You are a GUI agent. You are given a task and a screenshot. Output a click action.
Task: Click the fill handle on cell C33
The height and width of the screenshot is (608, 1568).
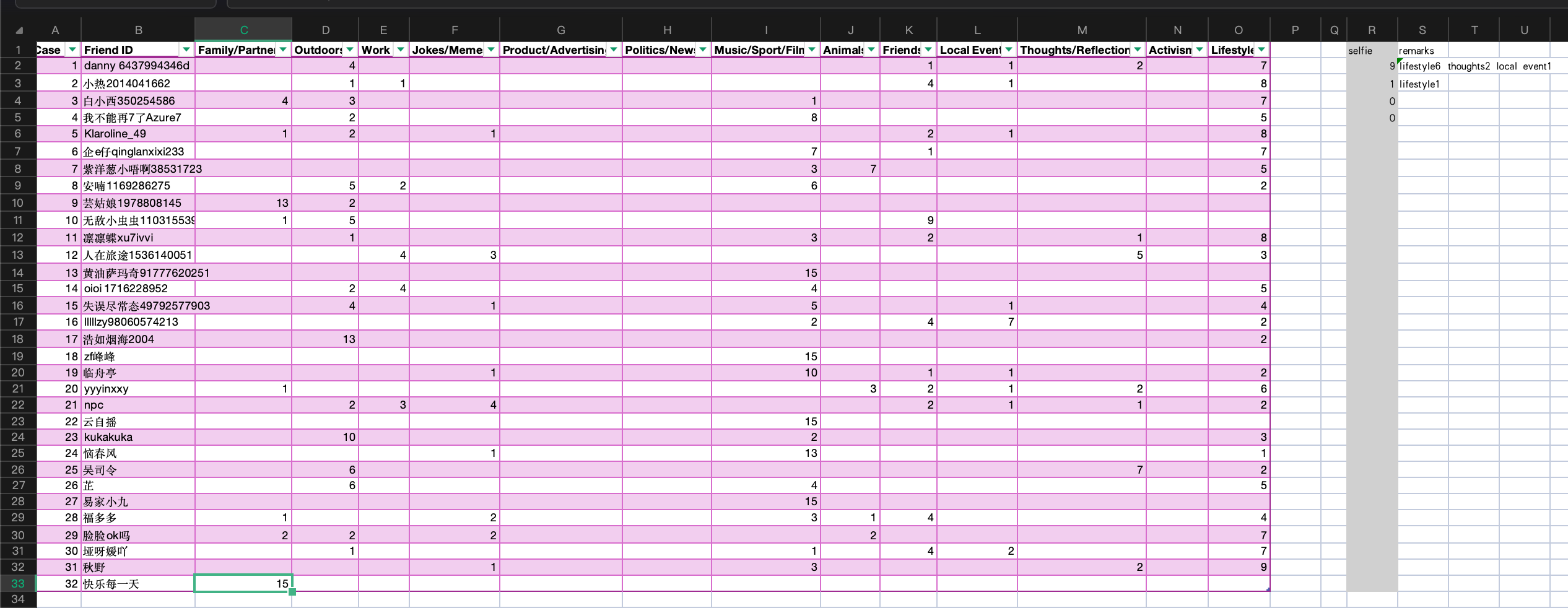click(292, 592)
